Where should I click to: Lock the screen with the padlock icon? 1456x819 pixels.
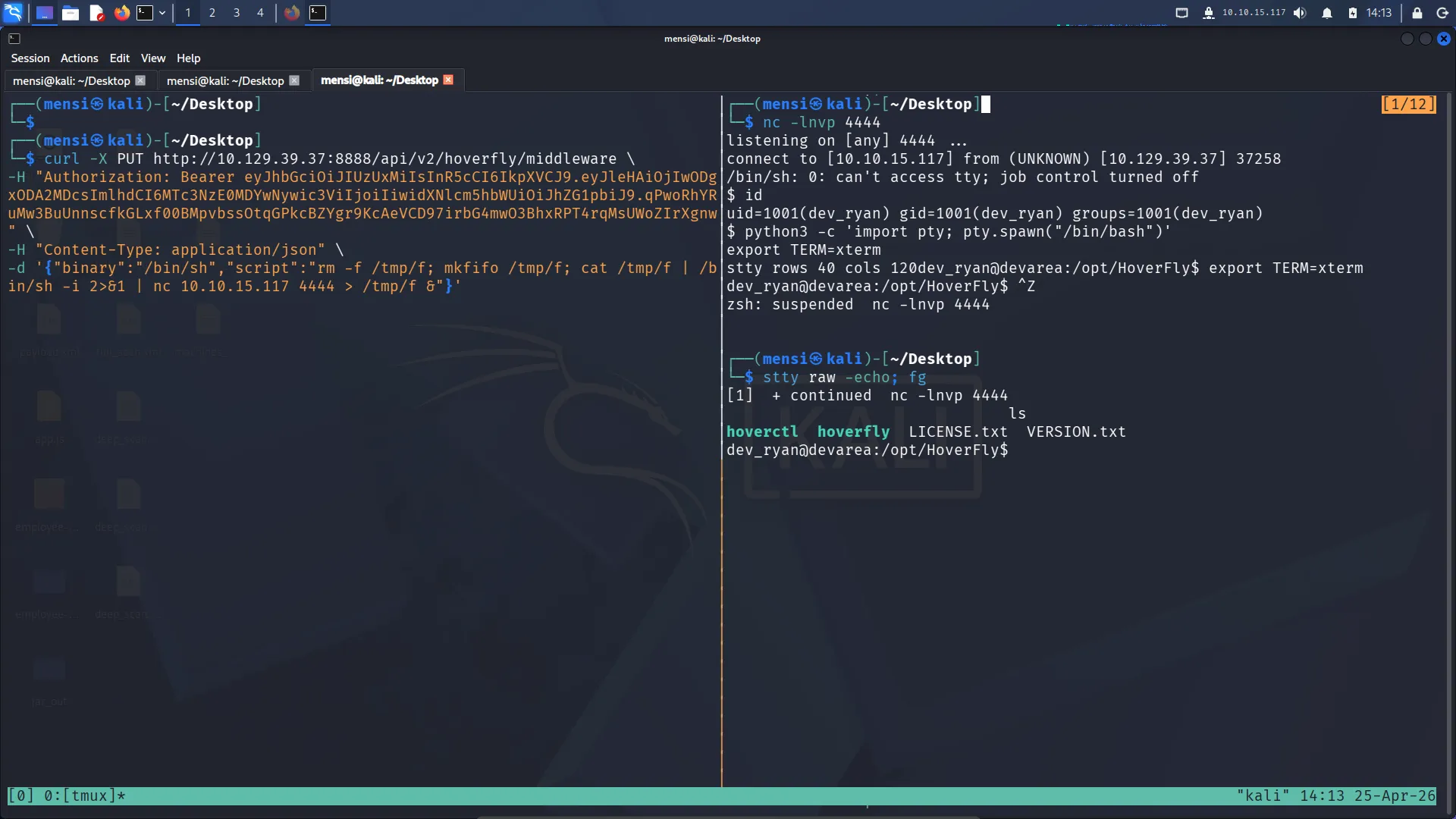tap(1417, 13)
